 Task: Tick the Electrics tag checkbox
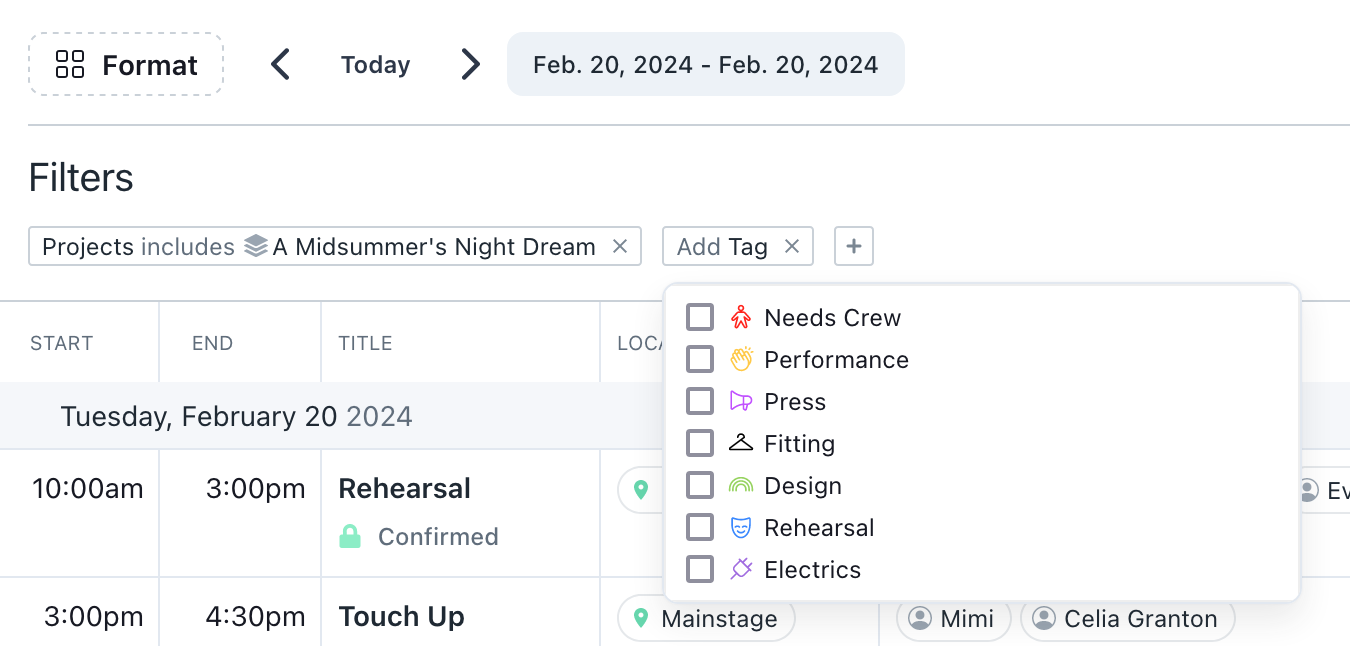coord(700,570)
